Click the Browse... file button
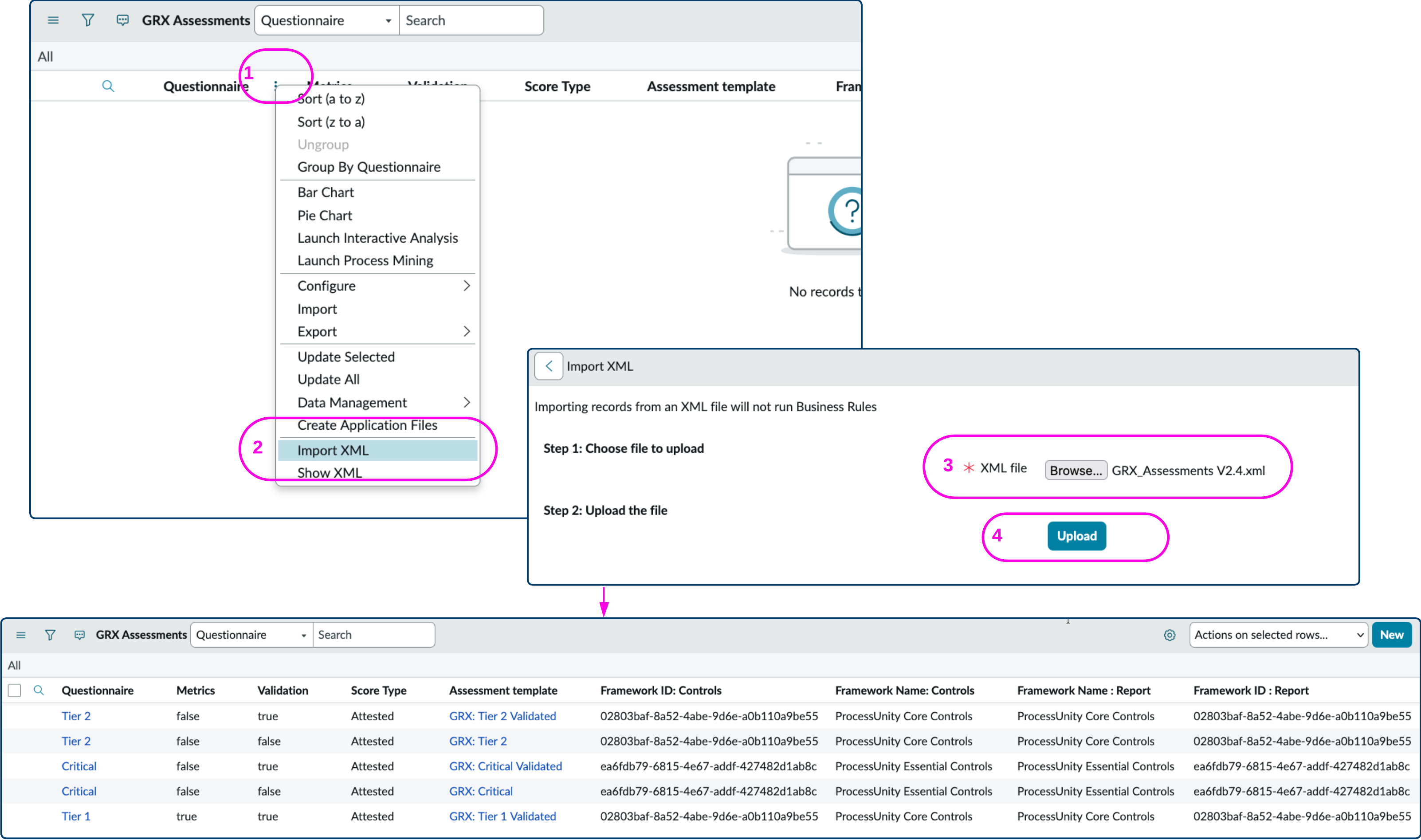Viewport: 1421px width, 840px height. (1076, 471)
